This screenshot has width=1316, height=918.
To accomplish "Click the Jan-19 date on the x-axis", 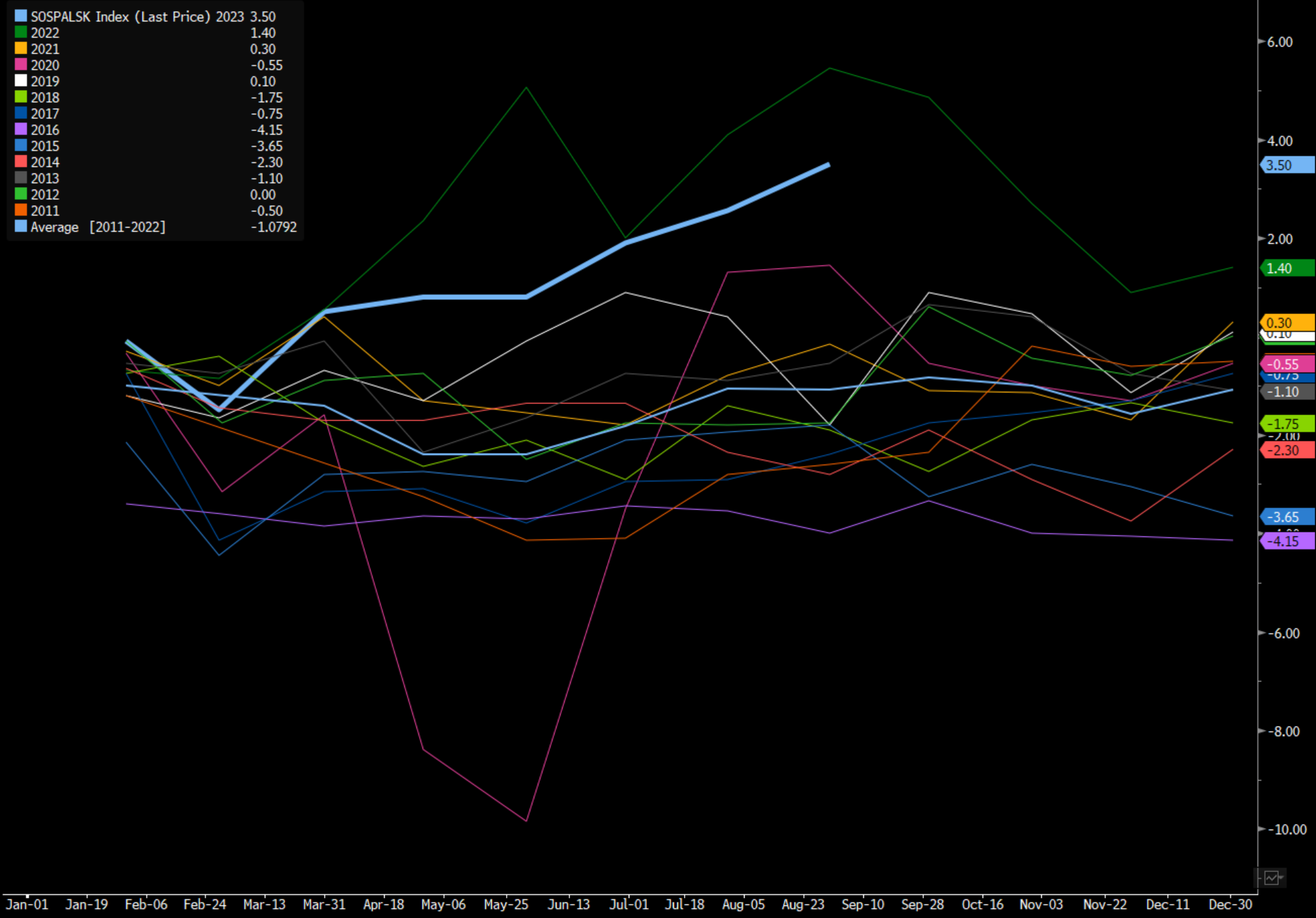I will click(x=86, y=905).
